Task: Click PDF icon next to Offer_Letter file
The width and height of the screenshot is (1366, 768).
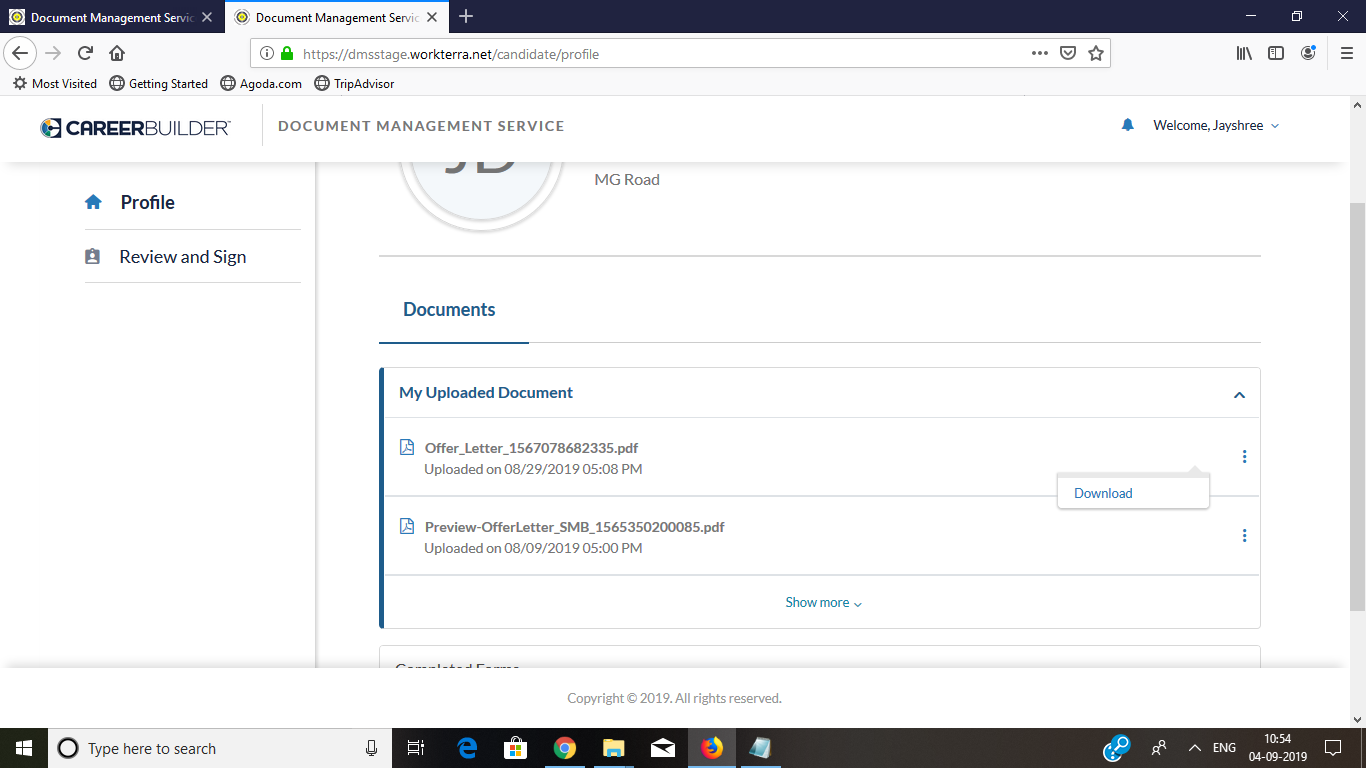Action: pyautogui.click(x=407, y=448)
